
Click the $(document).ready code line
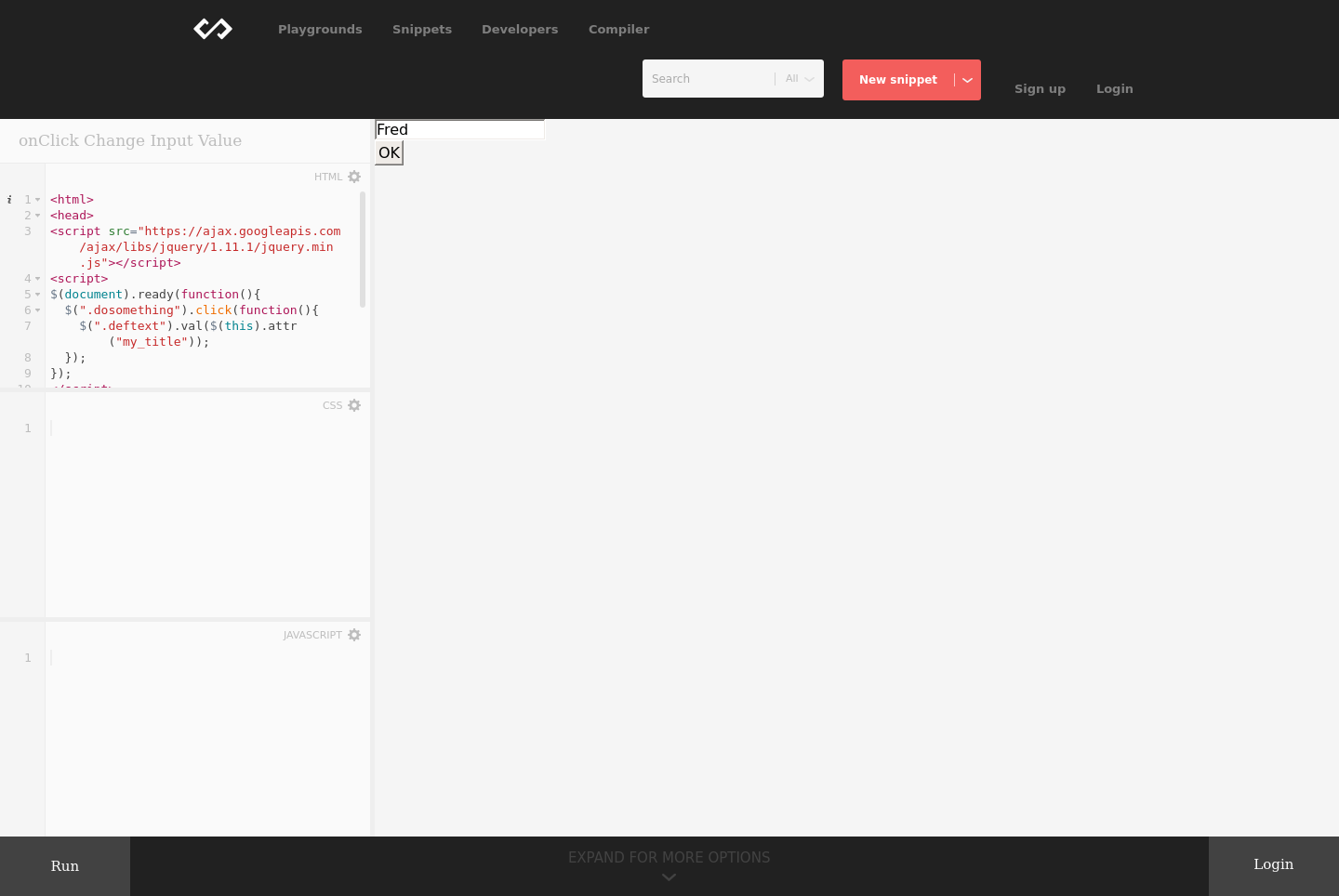pos(155,295)
